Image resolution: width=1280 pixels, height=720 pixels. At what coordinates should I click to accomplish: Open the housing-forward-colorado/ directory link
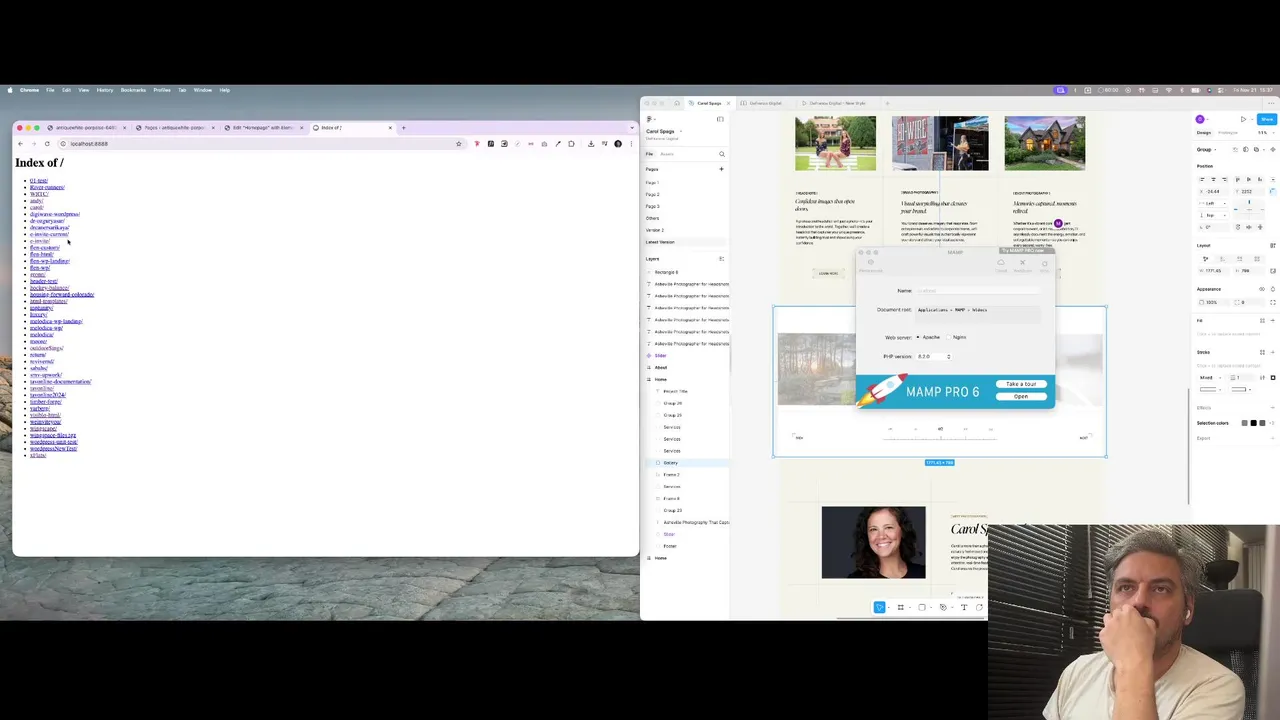click(62, 295)
